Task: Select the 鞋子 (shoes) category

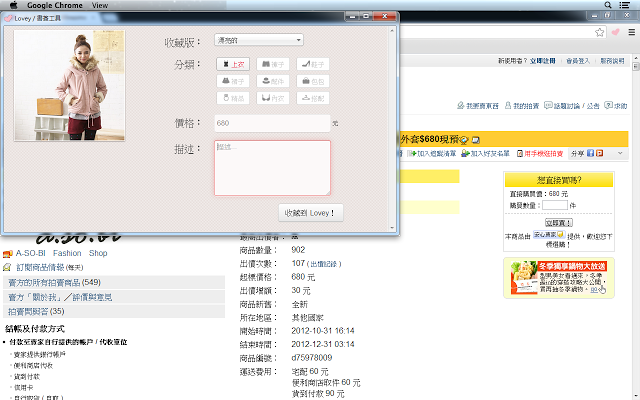Action: (x=314, y=64)
